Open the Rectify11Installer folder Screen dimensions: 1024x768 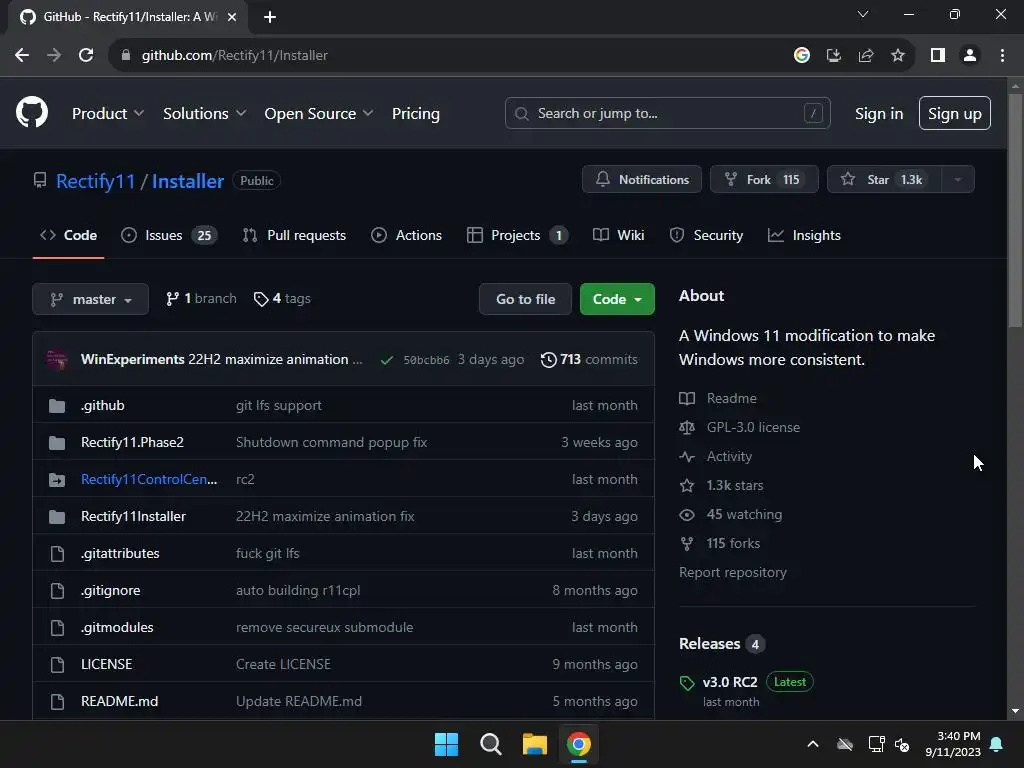pyautogui.click(x=133, y=516)
